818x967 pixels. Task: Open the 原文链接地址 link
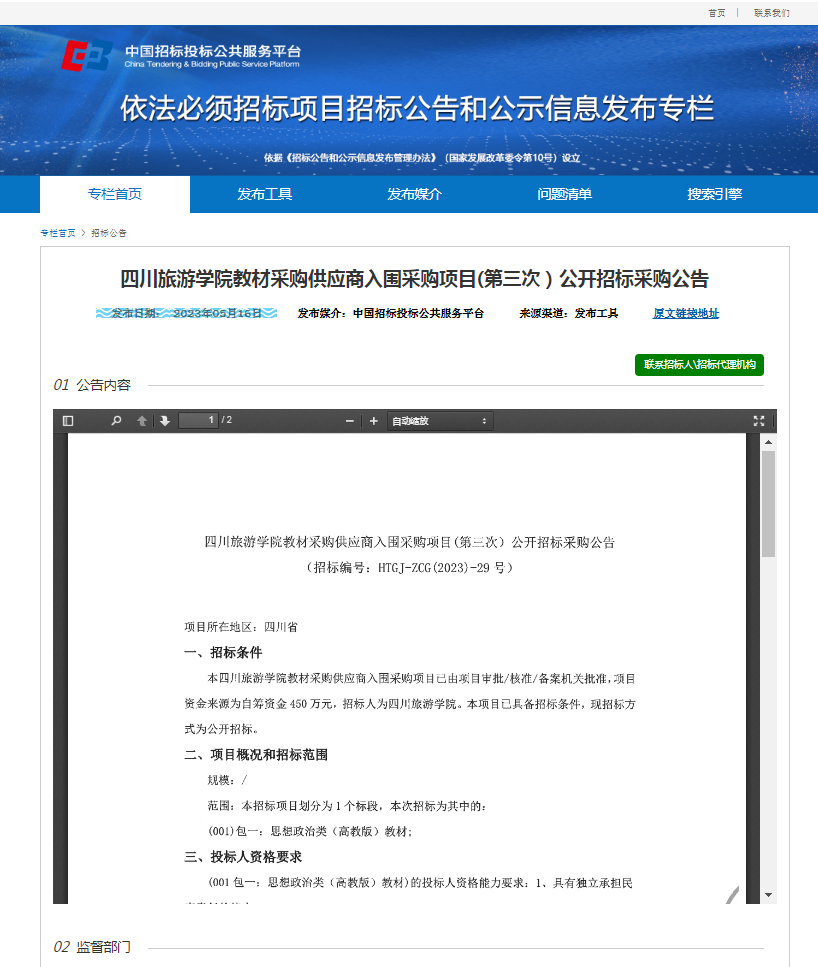coord(686,313)
